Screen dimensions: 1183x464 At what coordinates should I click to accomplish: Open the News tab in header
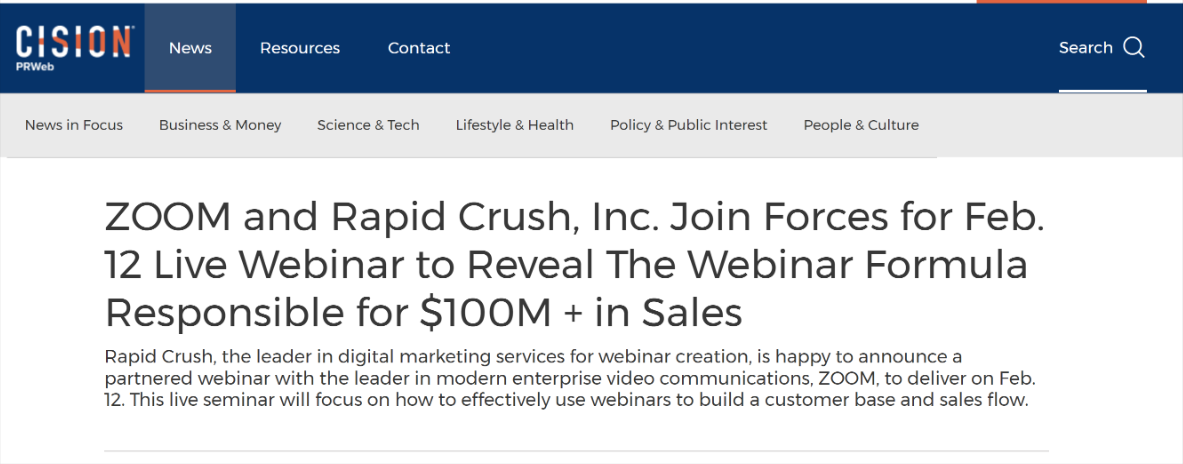190,48
